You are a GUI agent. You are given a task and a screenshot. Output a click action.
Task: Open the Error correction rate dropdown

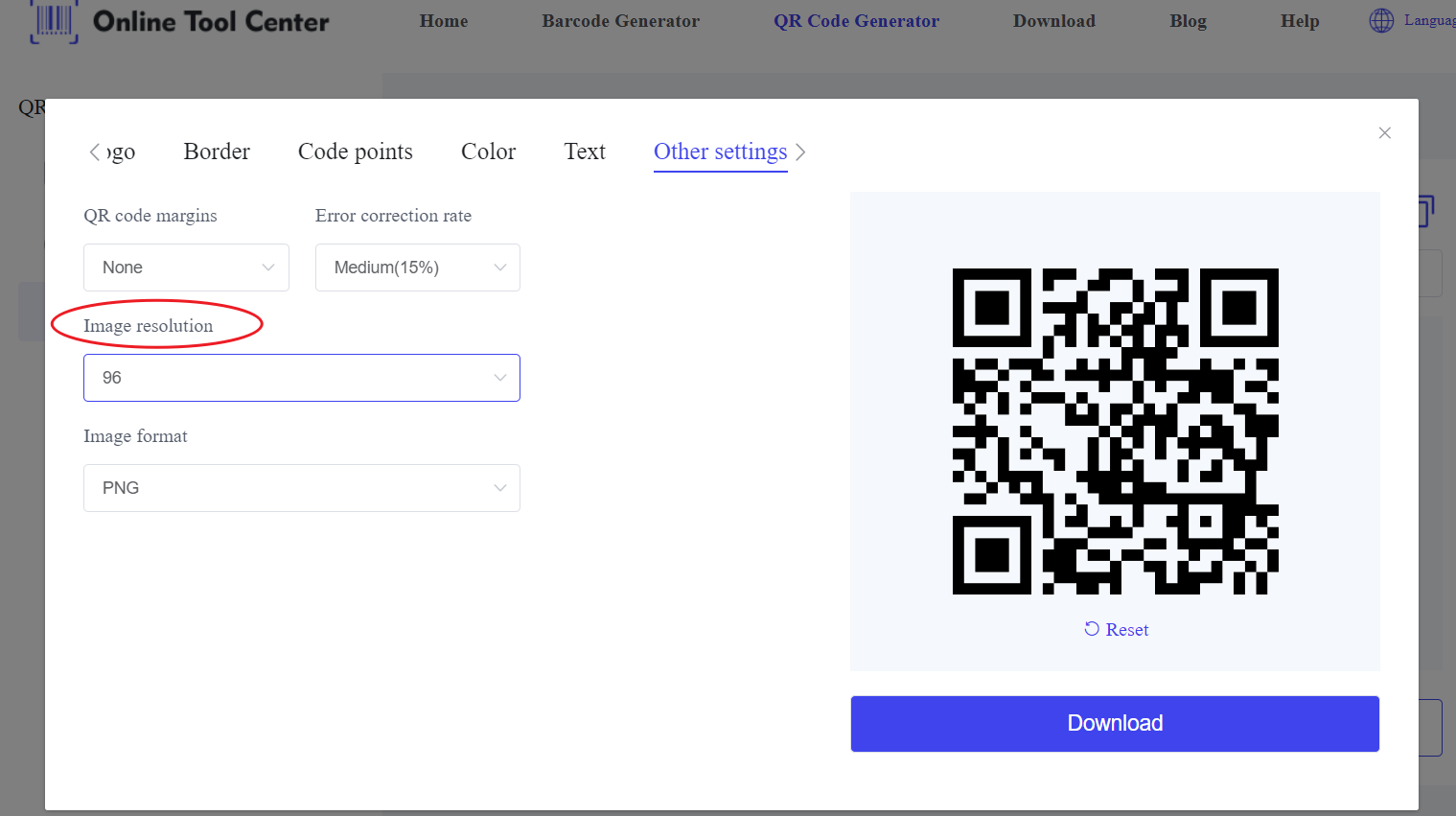click(418, 268)
